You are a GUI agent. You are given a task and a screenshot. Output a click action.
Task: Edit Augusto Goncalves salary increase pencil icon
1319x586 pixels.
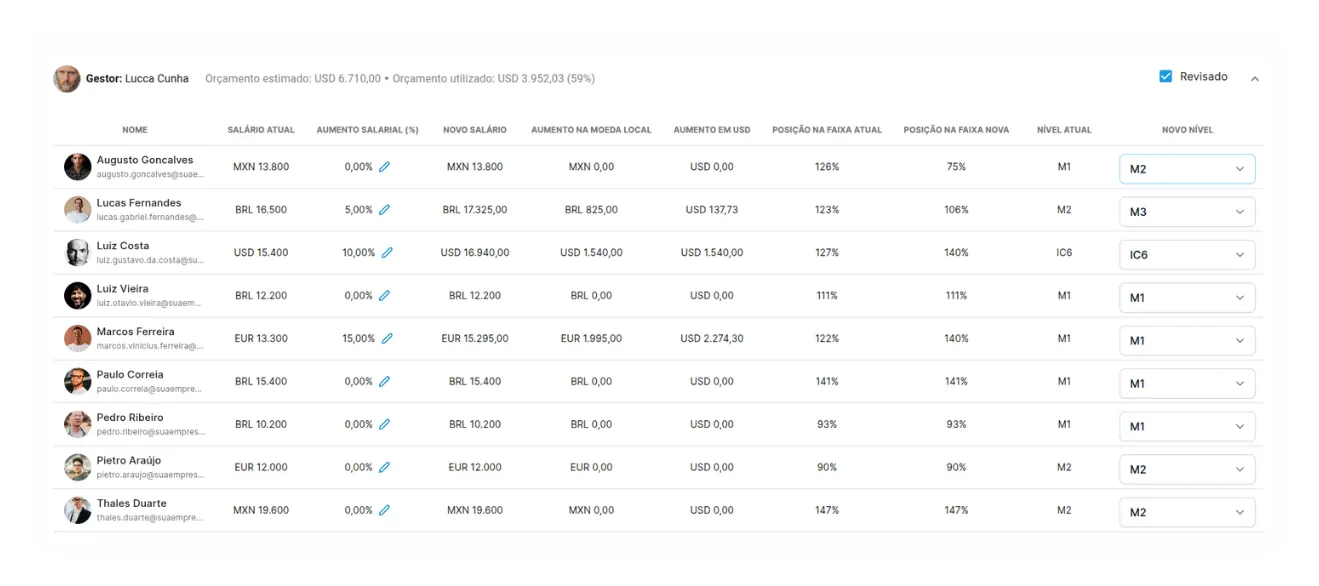point(384,167)
